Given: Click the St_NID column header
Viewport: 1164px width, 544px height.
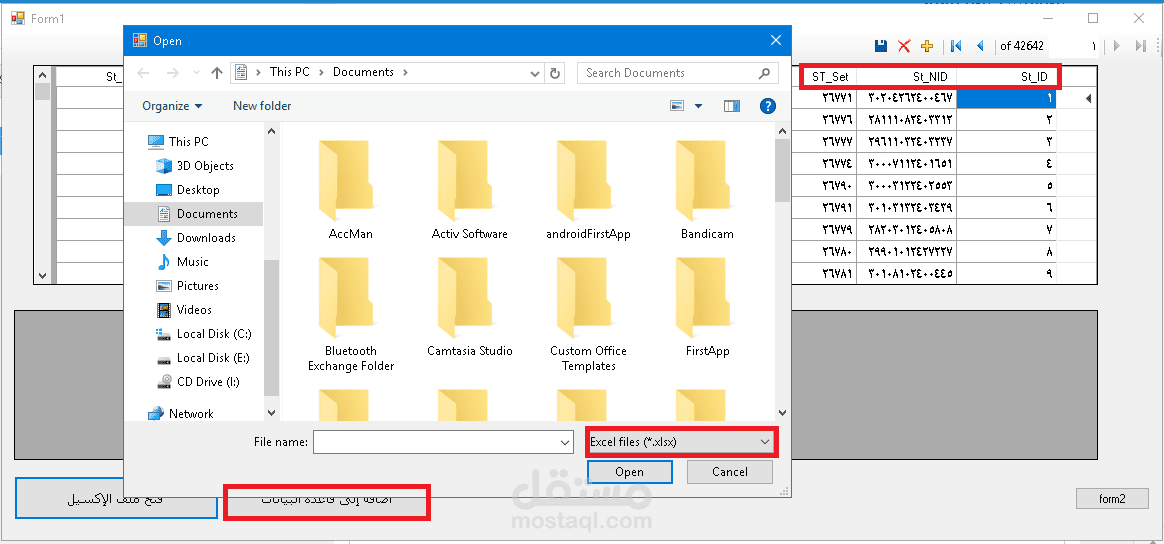Looking at the screenshot, I should pyautogui.click(x=907, y=76).
